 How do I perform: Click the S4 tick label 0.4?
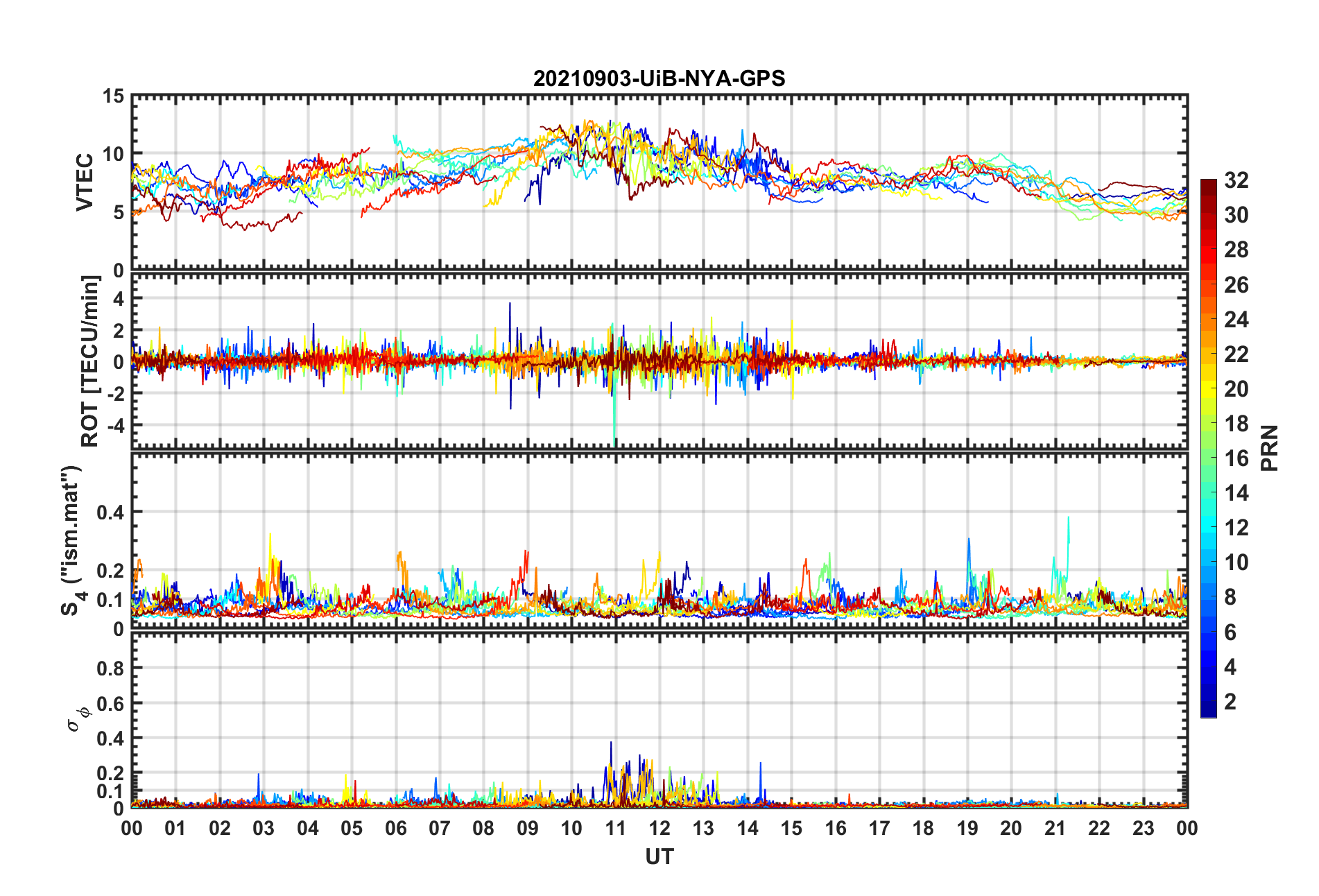tap(110, 512)
